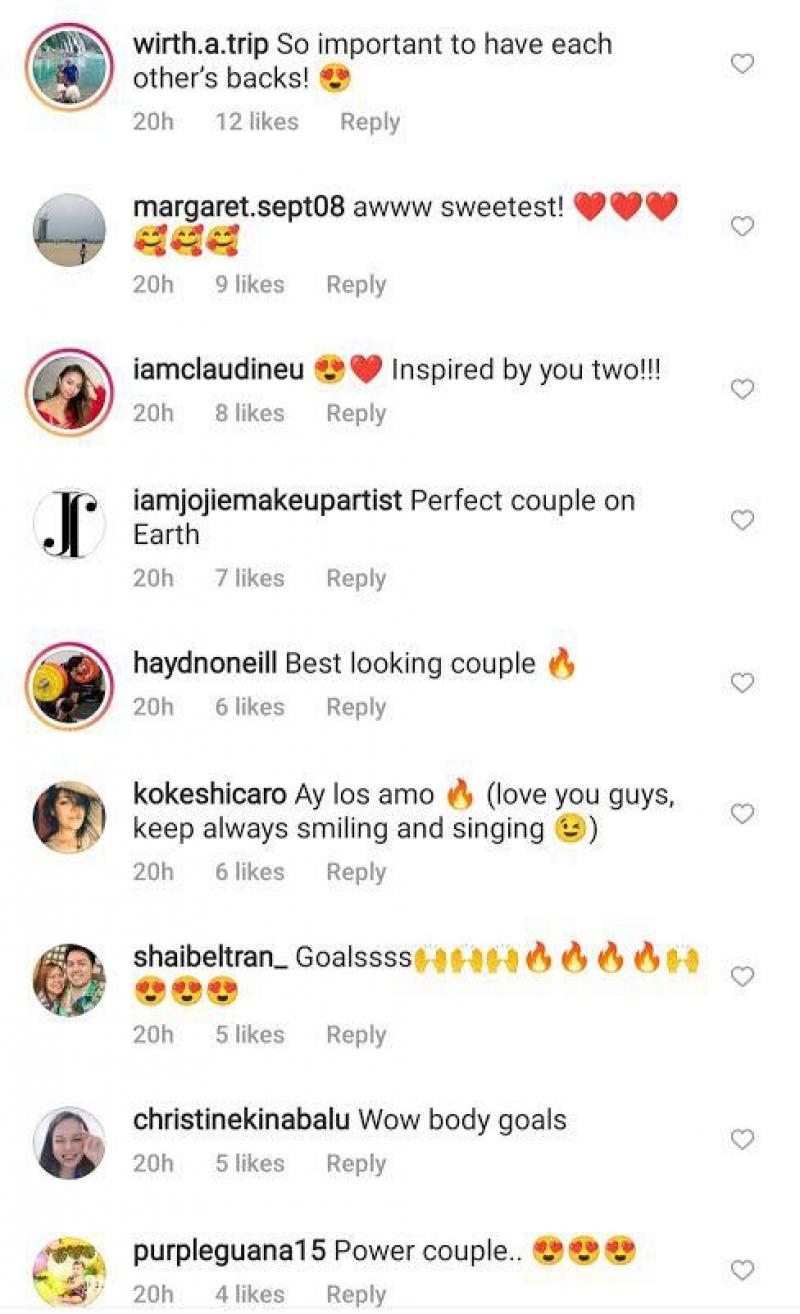This screenshot has height=1314, width=800.
Task: View the 5 likes on christinekinabalu's comment
Action: pyautogui.click(x=249, y=1164)
